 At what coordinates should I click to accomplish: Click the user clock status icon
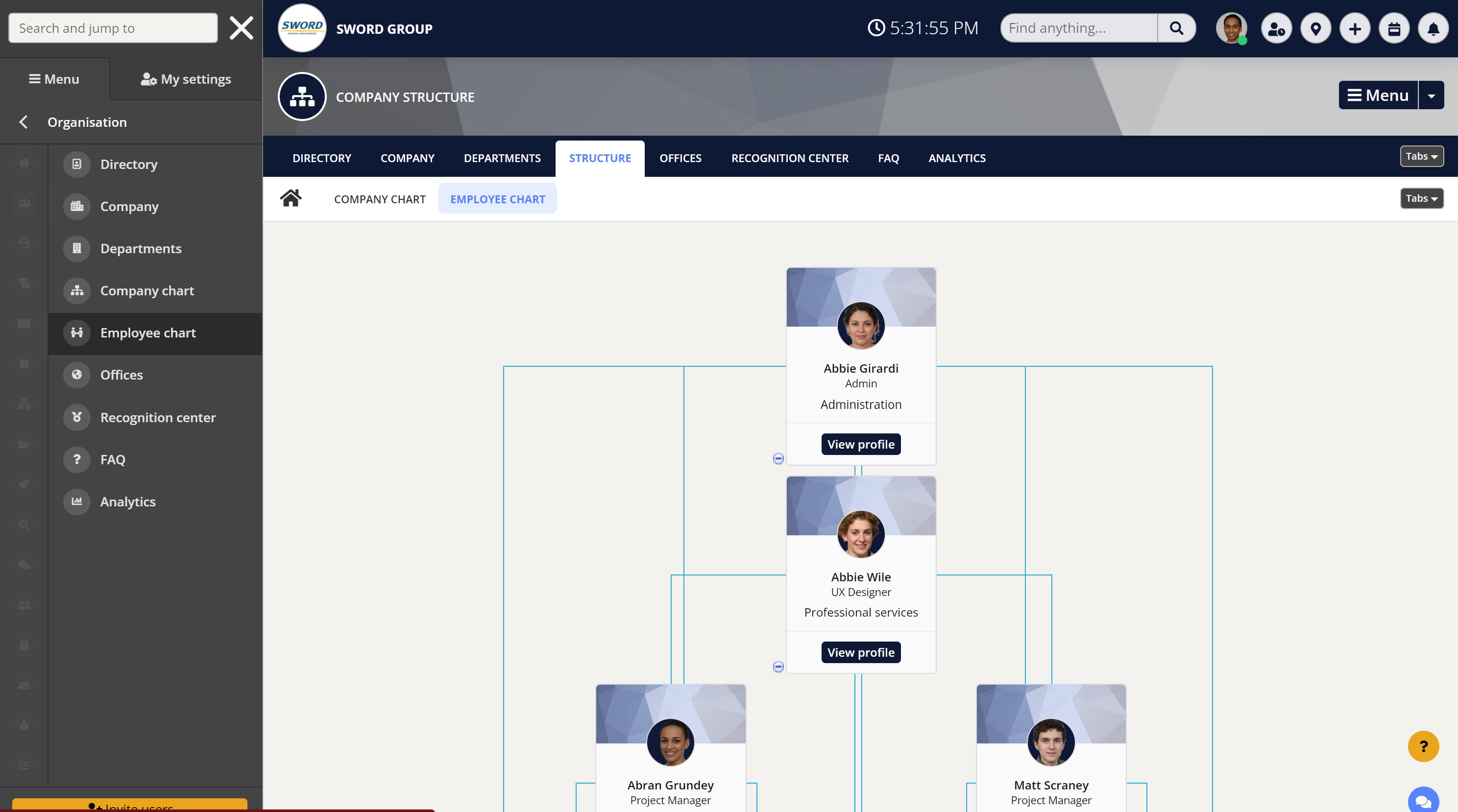(1276, 29)
